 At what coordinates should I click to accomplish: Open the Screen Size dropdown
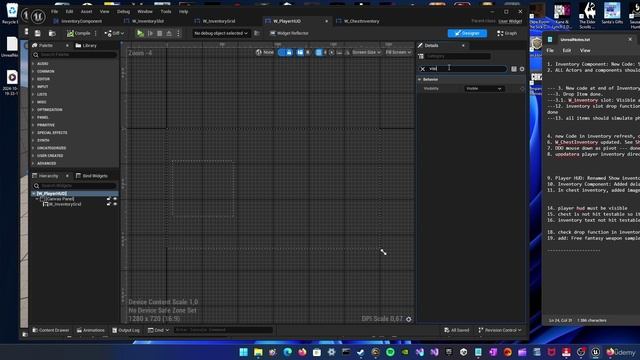(x=366, y=52)
